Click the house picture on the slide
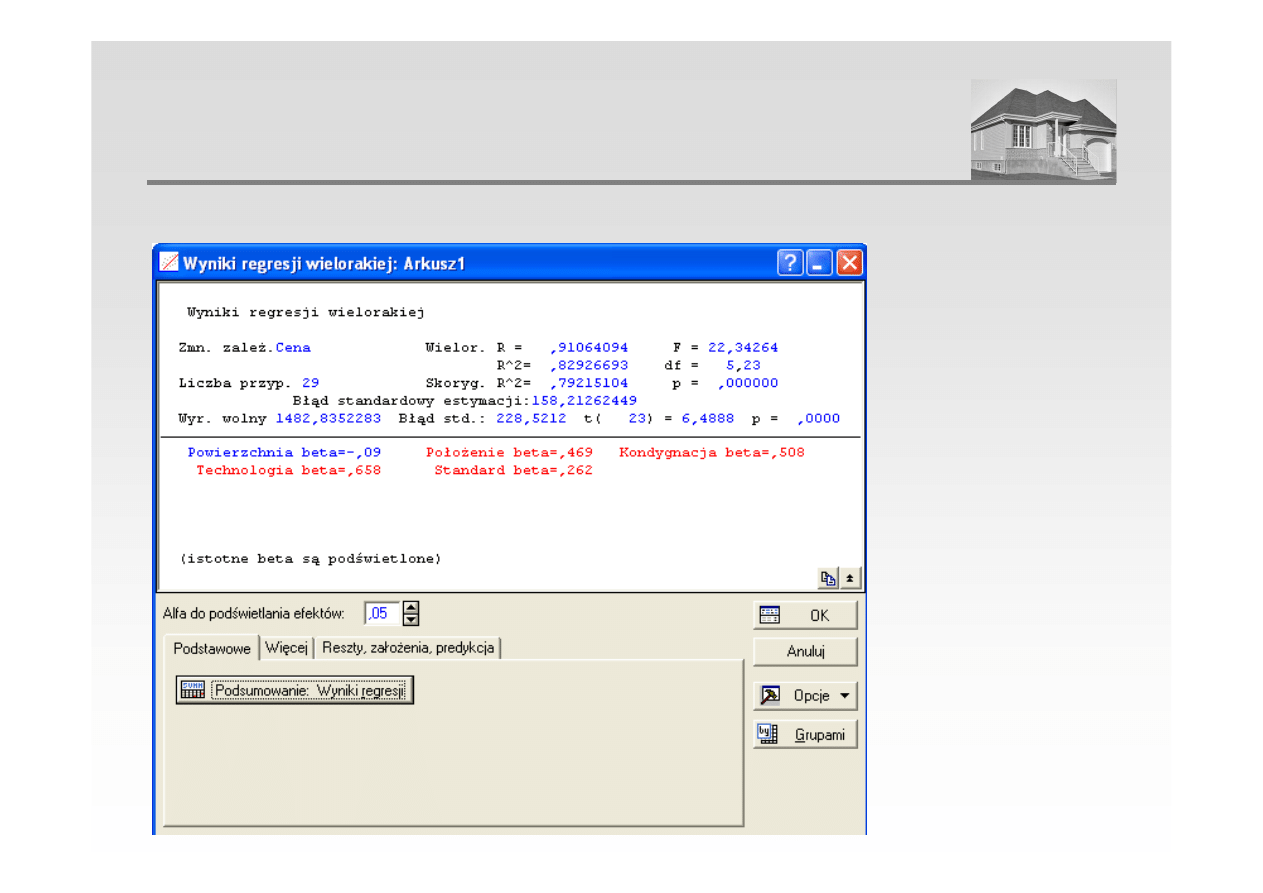The width and height of the screenshot is (1263, 893). (1043, 130)
